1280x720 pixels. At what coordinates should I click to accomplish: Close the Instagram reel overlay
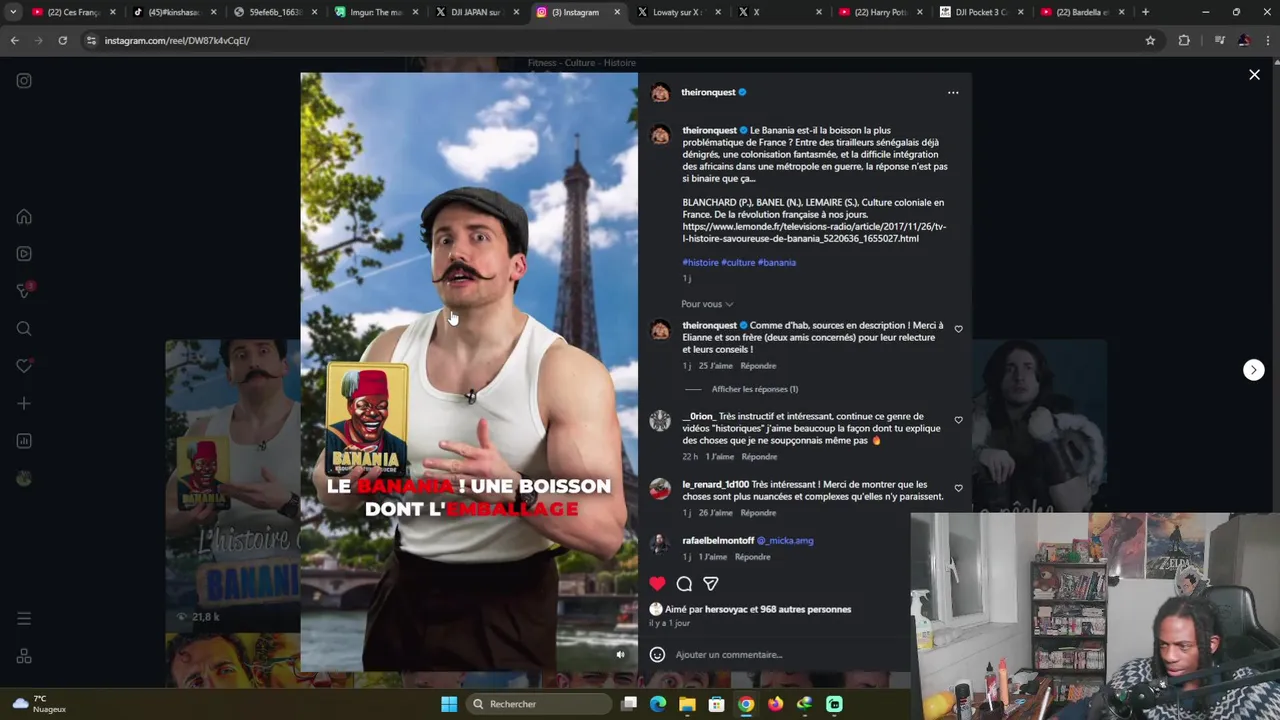pos(1254,75)
